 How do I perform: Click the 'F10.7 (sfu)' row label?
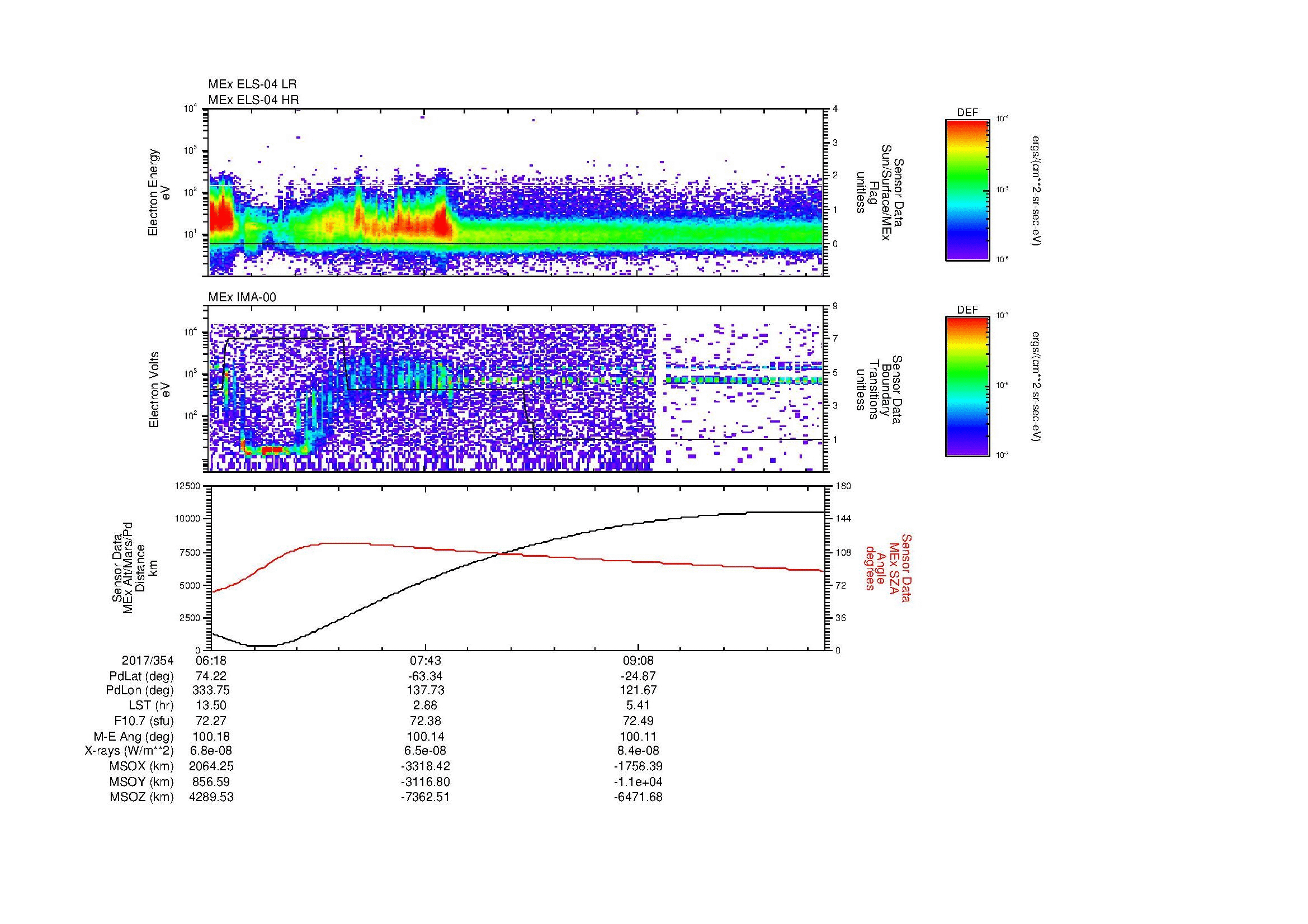point(144,721)
